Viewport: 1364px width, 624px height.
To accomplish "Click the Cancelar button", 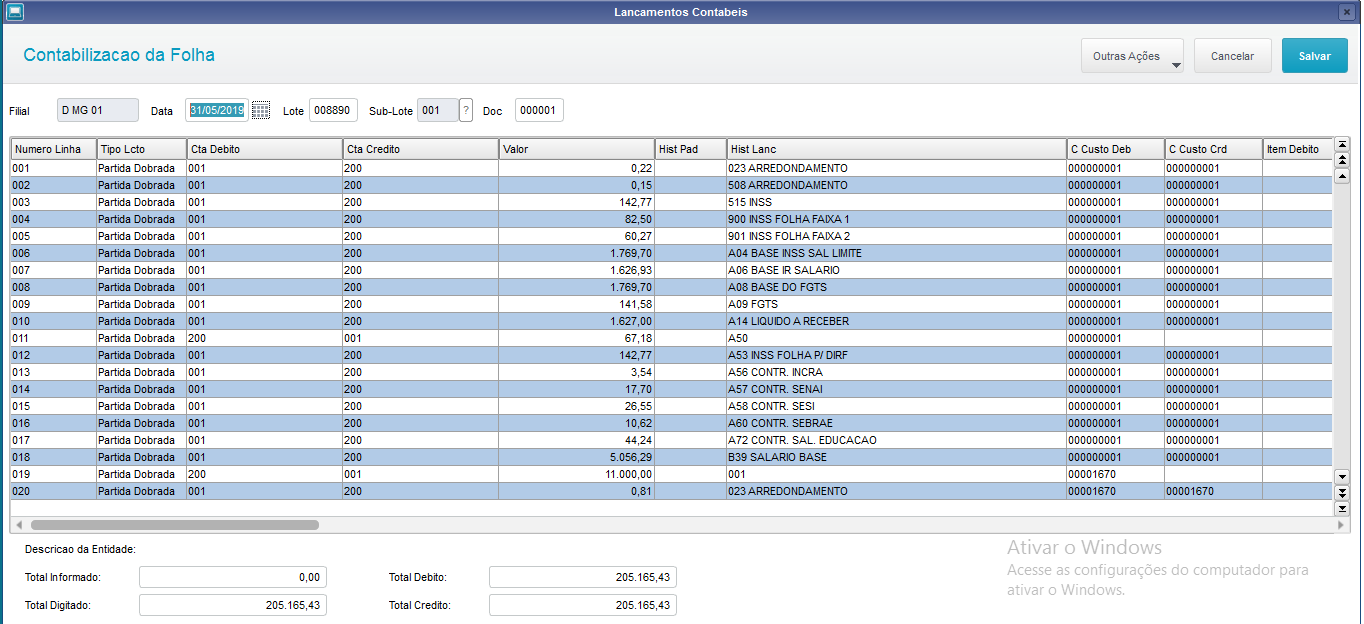I will pyautogui.click(x=1232, y=56).
